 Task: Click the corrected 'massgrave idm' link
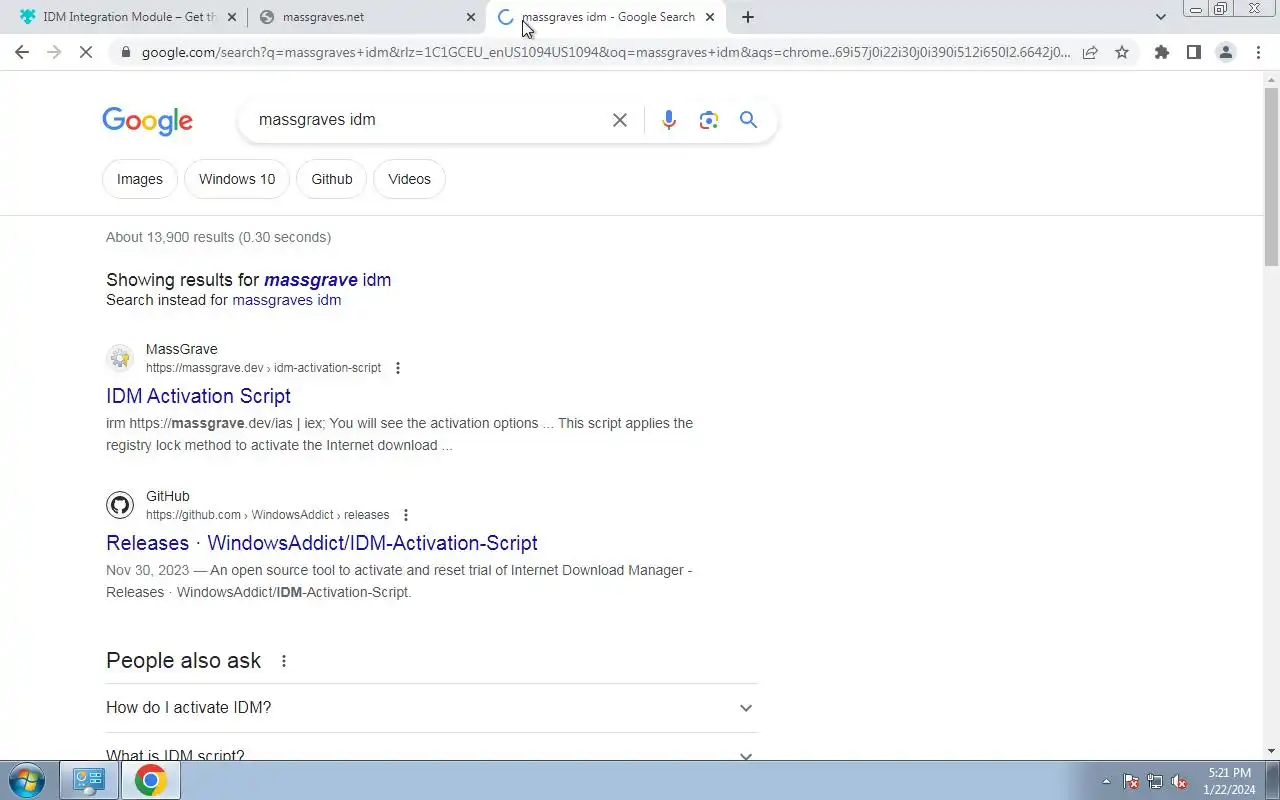pyautogui.click(x=327, y=280)
